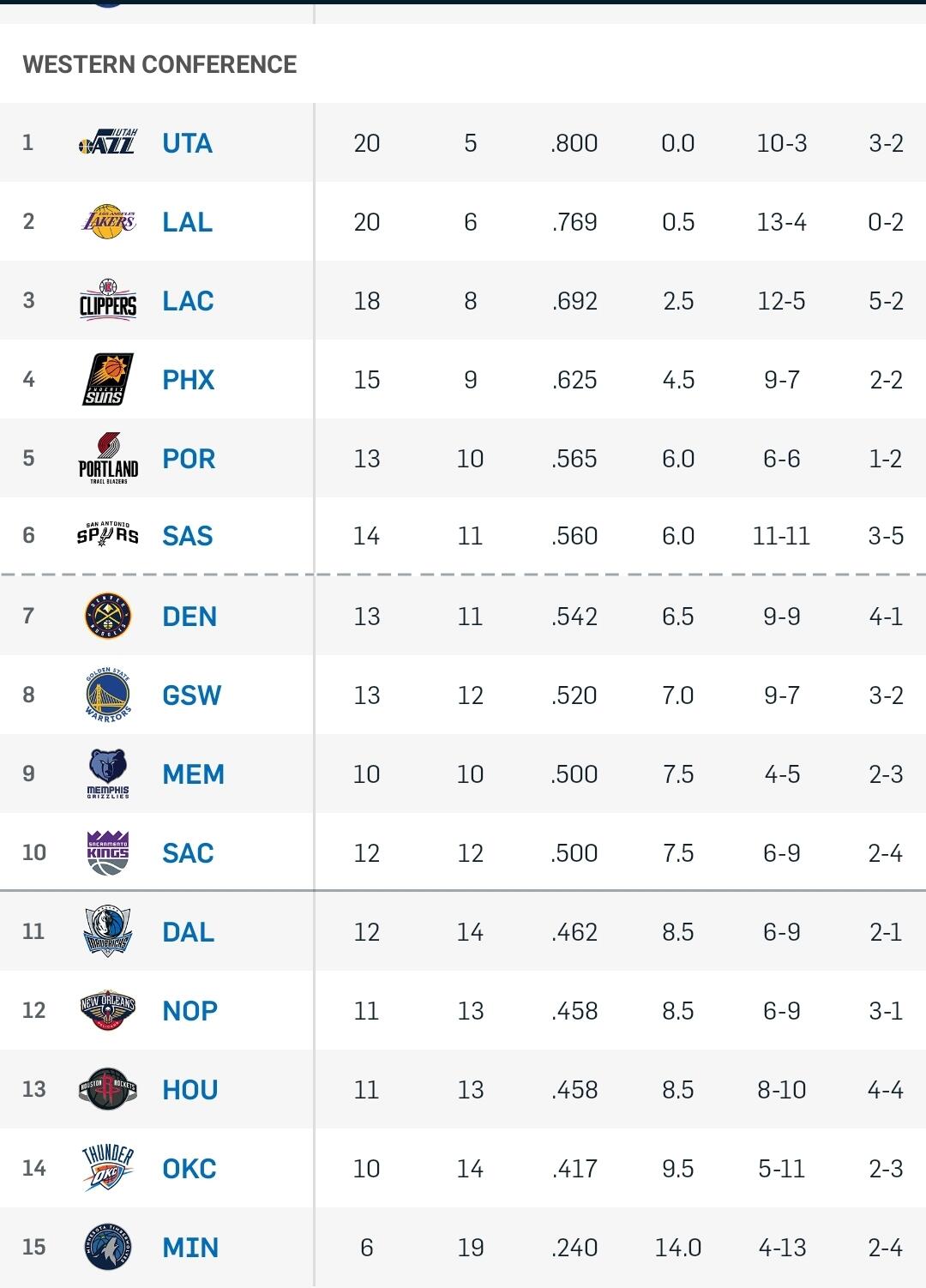Click the Western Conference heading
The height and width of the screenshot is (1288, 926).
pyautogui.click(x=159, y=64)
